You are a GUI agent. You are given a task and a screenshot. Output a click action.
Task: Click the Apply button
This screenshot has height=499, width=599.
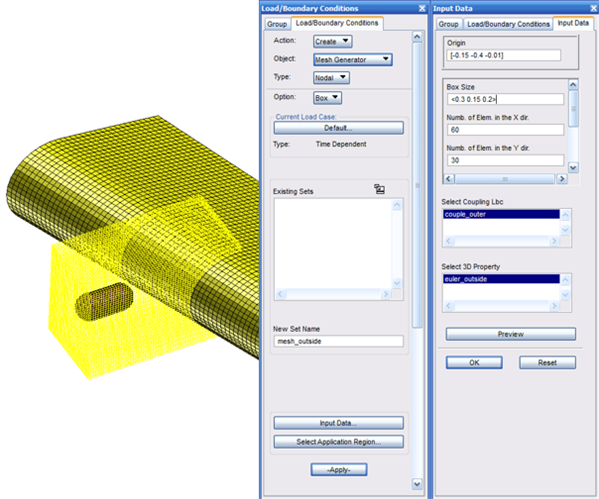point(339,470)
